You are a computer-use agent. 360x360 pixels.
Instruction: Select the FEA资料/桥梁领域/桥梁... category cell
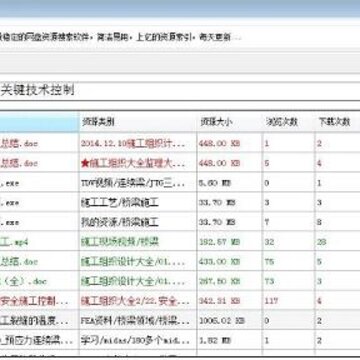tap(138, 321)
